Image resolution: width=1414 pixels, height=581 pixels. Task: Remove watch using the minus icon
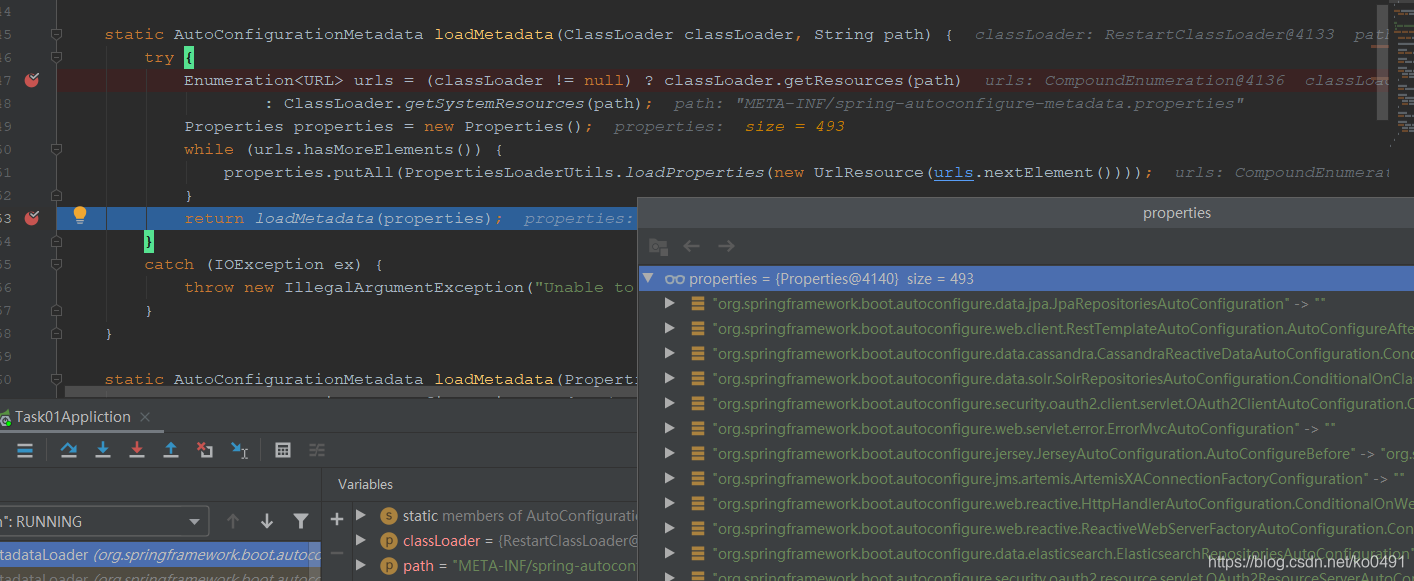[x=337, y=552]
